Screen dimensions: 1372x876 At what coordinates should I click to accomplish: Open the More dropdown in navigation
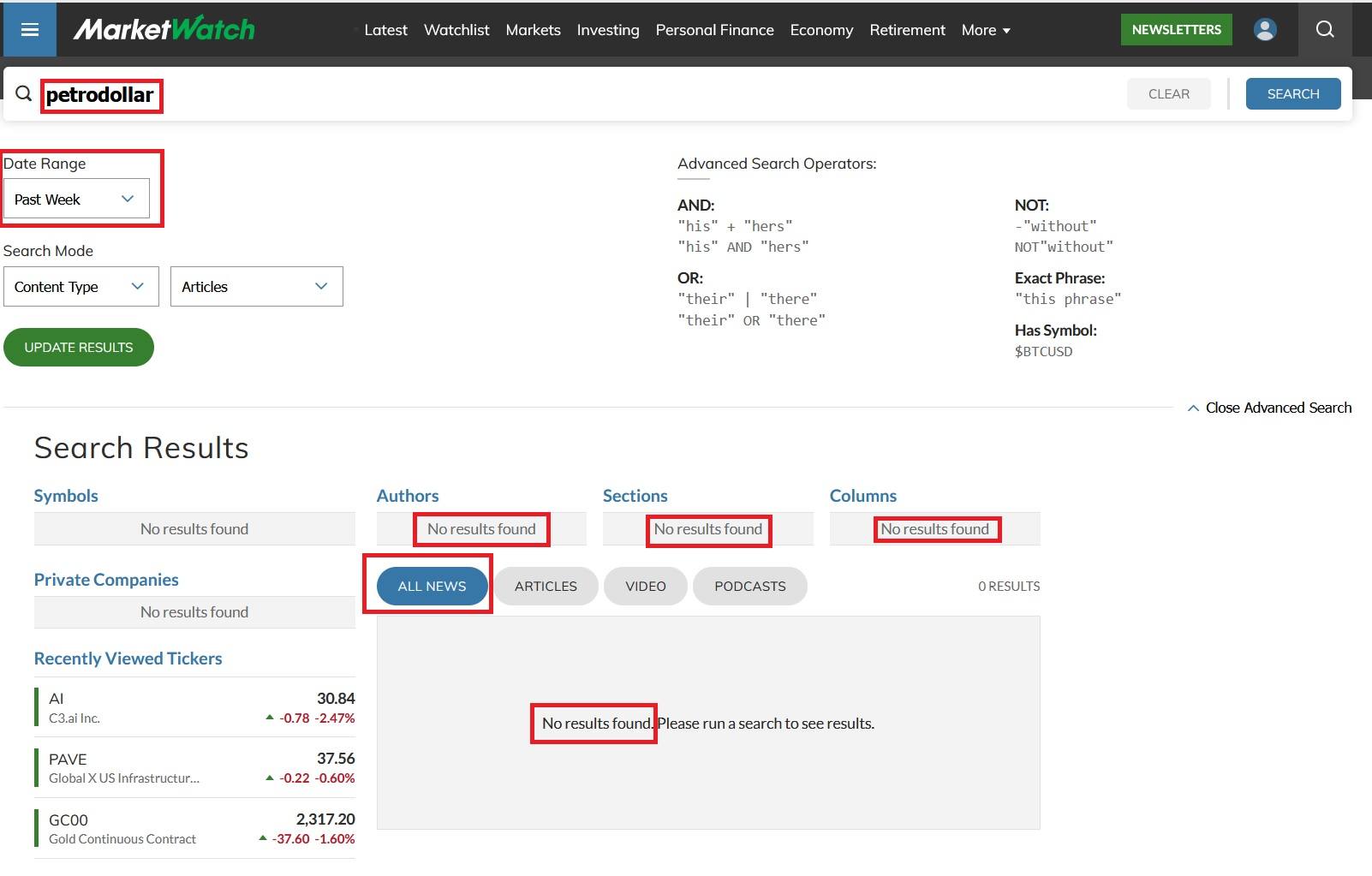tap(986, 30)
